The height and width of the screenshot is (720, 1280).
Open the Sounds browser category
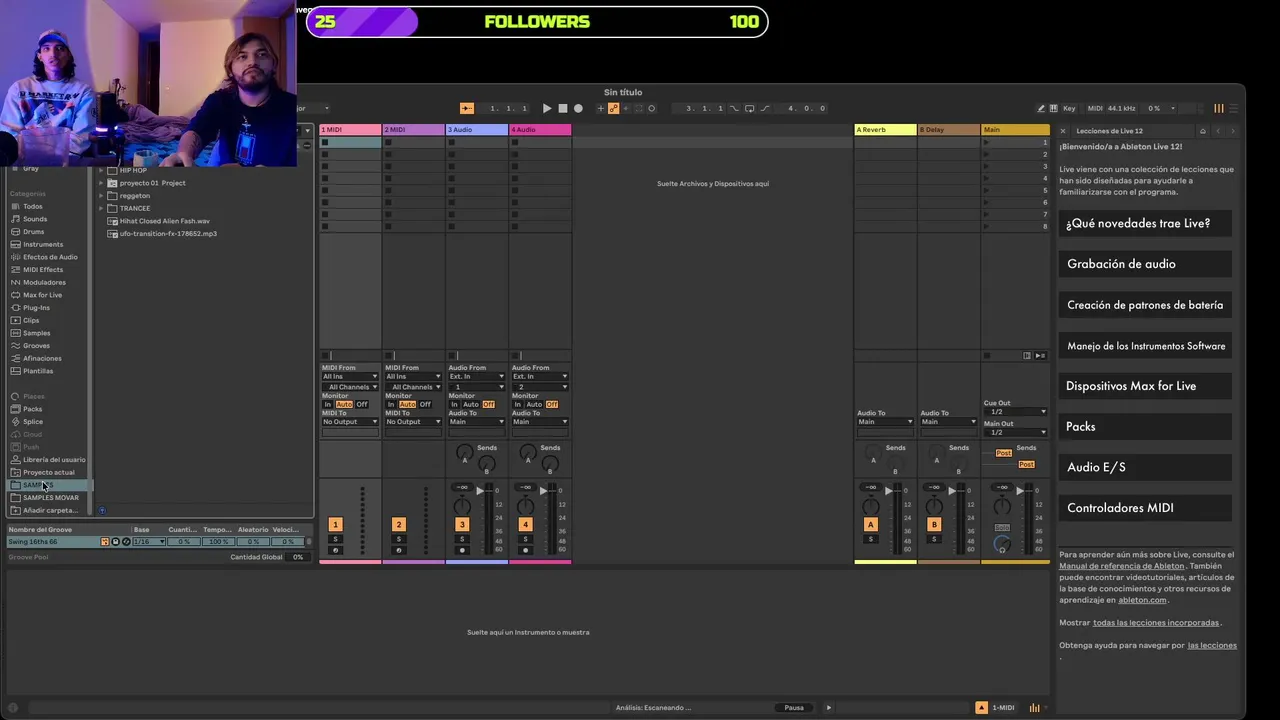coord(34,219)
